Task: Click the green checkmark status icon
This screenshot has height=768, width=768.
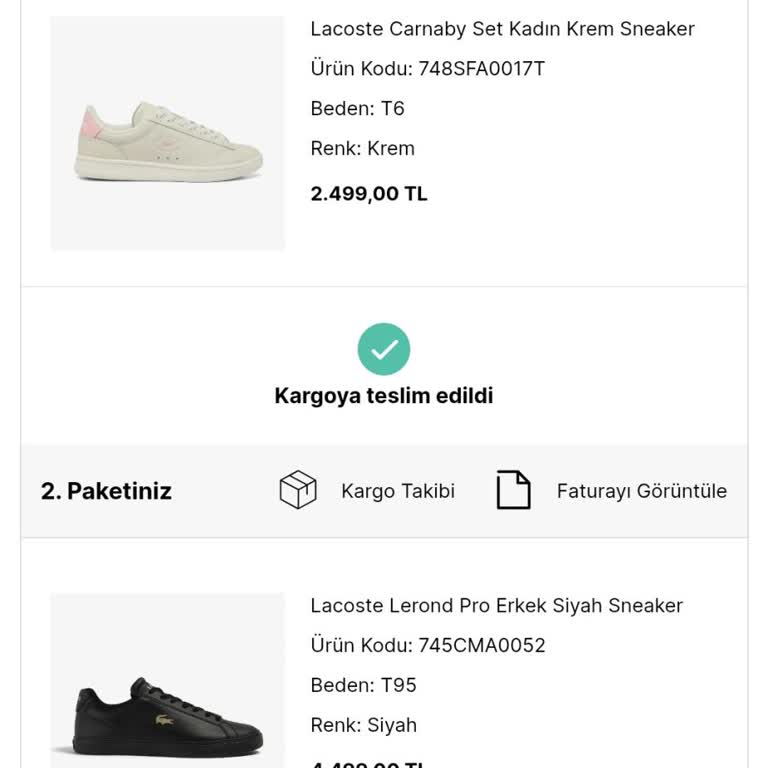Action: [384, 349]
